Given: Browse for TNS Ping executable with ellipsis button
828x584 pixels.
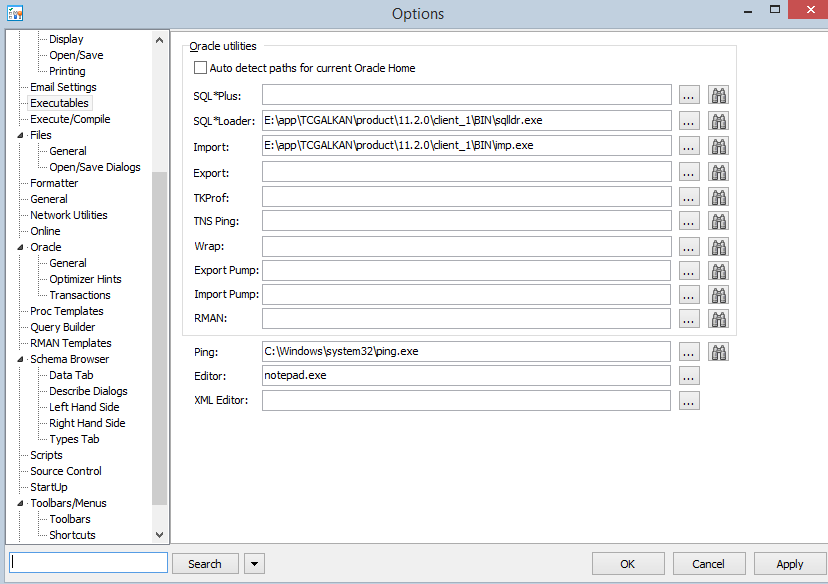Looking at the screenshot, I should click(x=689, y=221).
